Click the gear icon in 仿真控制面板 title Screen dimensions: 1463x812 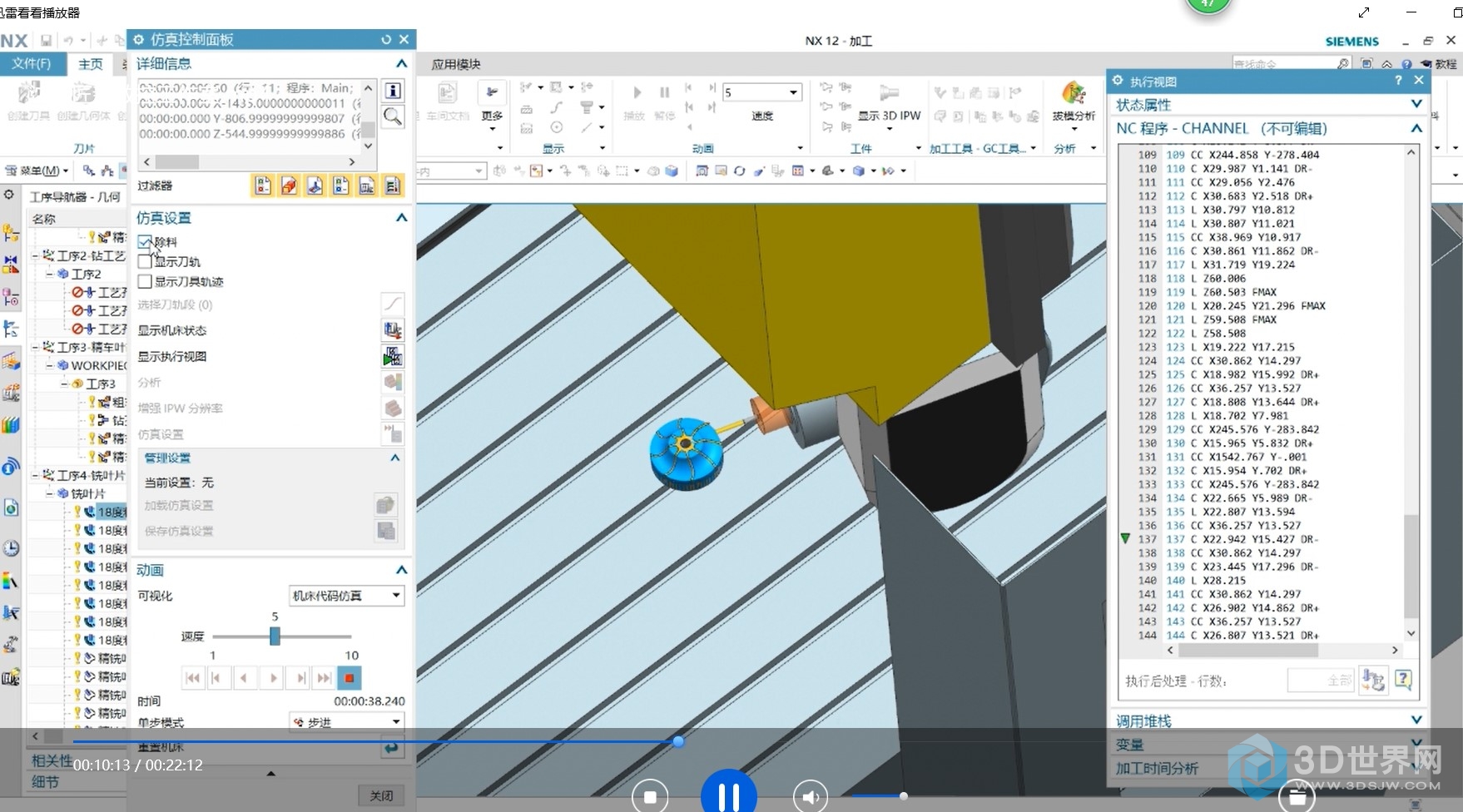tap(139, 39)
